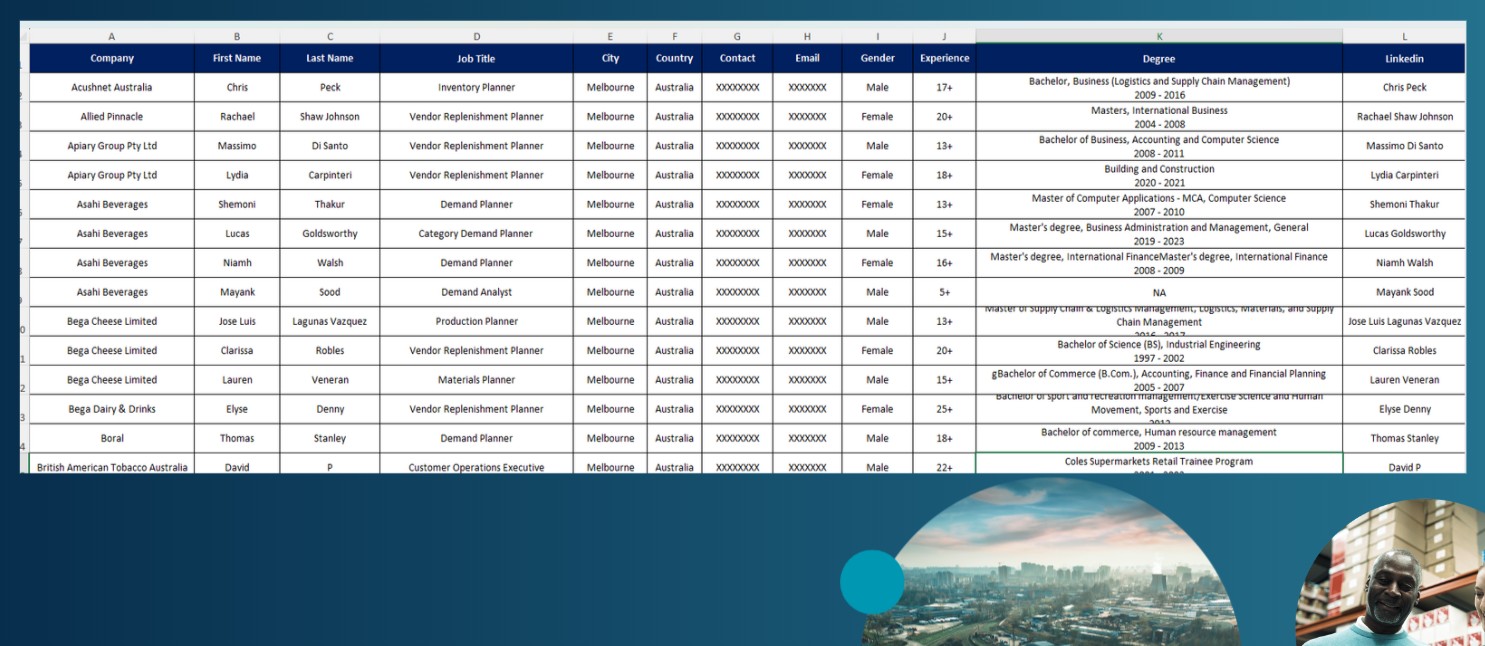Select the Linkedin cell "Rachael Shaw Johnson"
Image resolution: width=1485 pixels, height=646 pixels.
1404,117
